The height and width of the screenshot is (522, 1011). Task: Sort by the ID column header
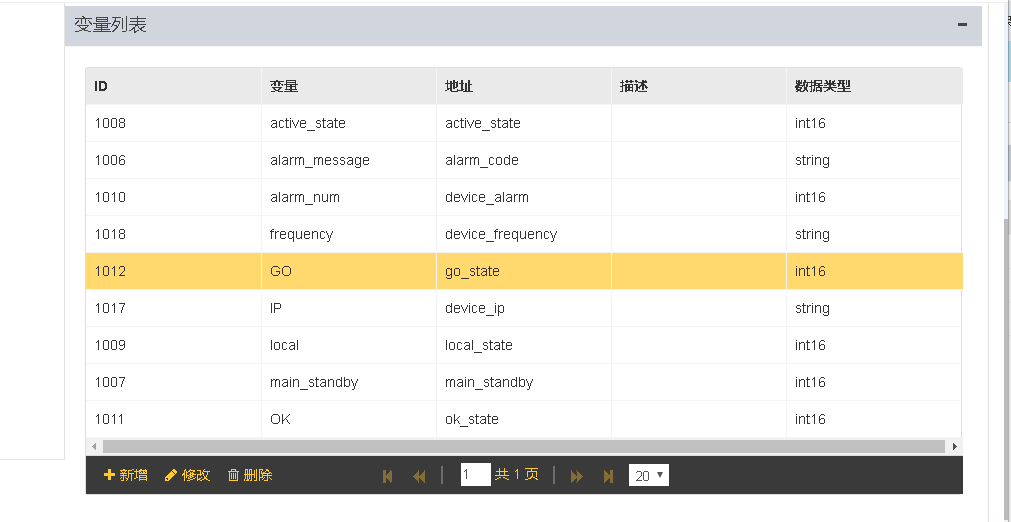click(173, 86)
